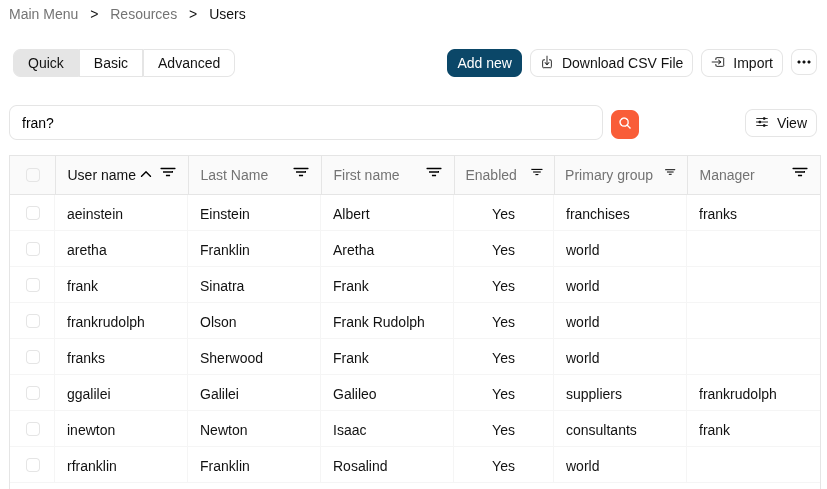Switch to the Advanced search tab

pos(189,63)
